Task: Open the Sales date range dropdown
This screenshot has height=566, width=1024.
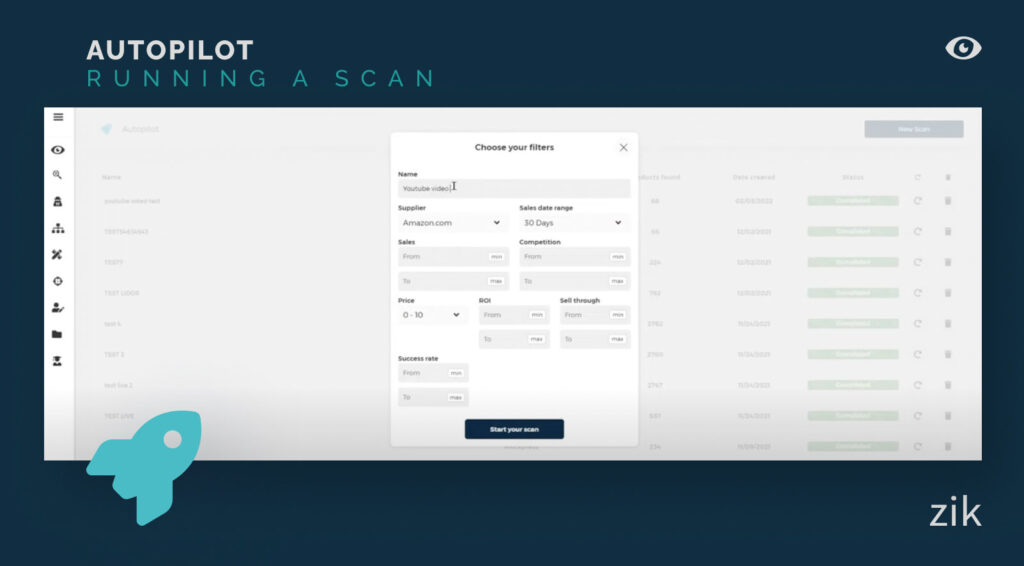Action: [x=574, y=223]
